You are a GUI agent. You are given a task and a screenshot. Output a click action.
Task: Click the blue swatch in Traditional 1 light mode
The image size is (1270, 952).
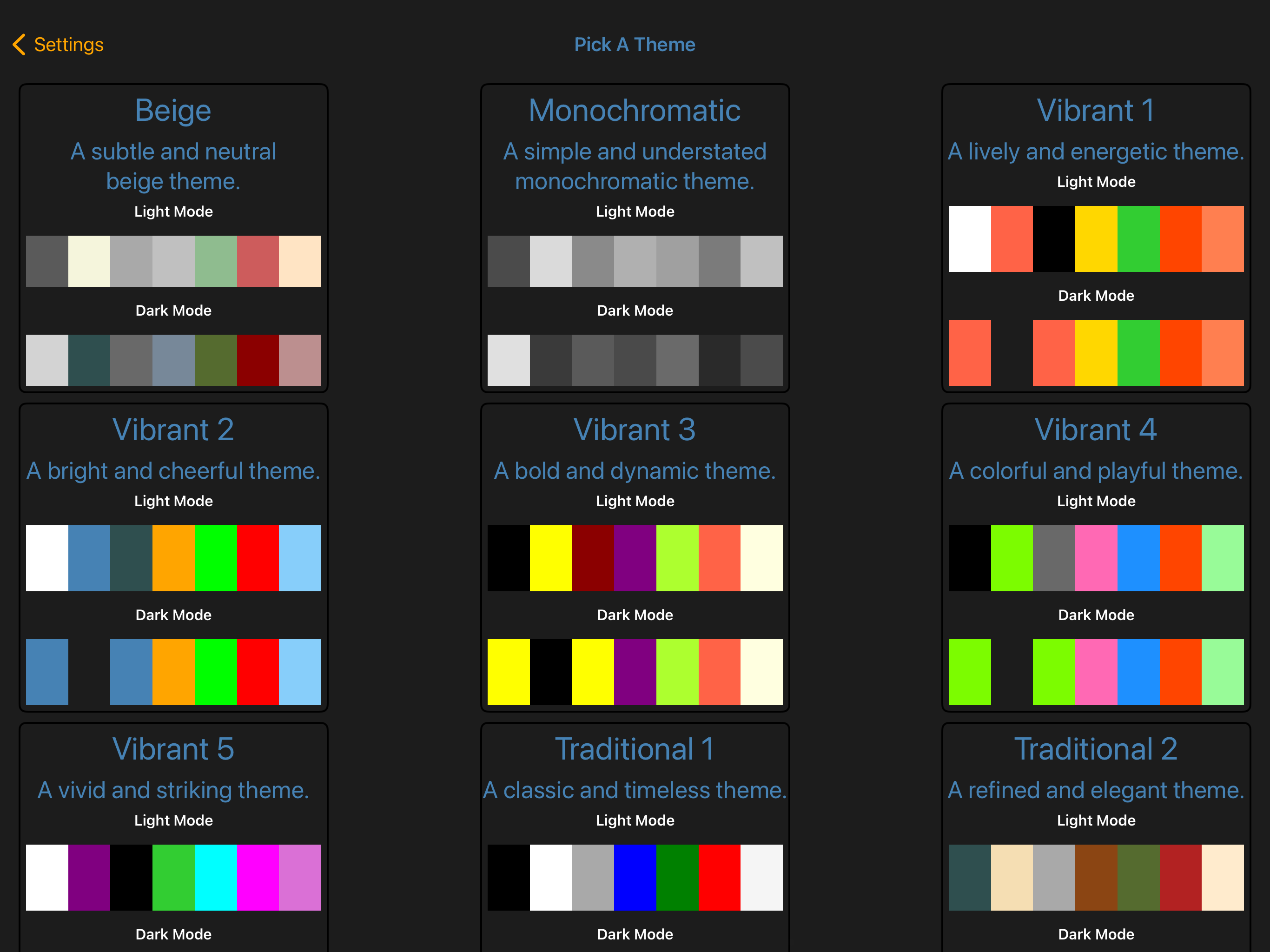point(635,877)
